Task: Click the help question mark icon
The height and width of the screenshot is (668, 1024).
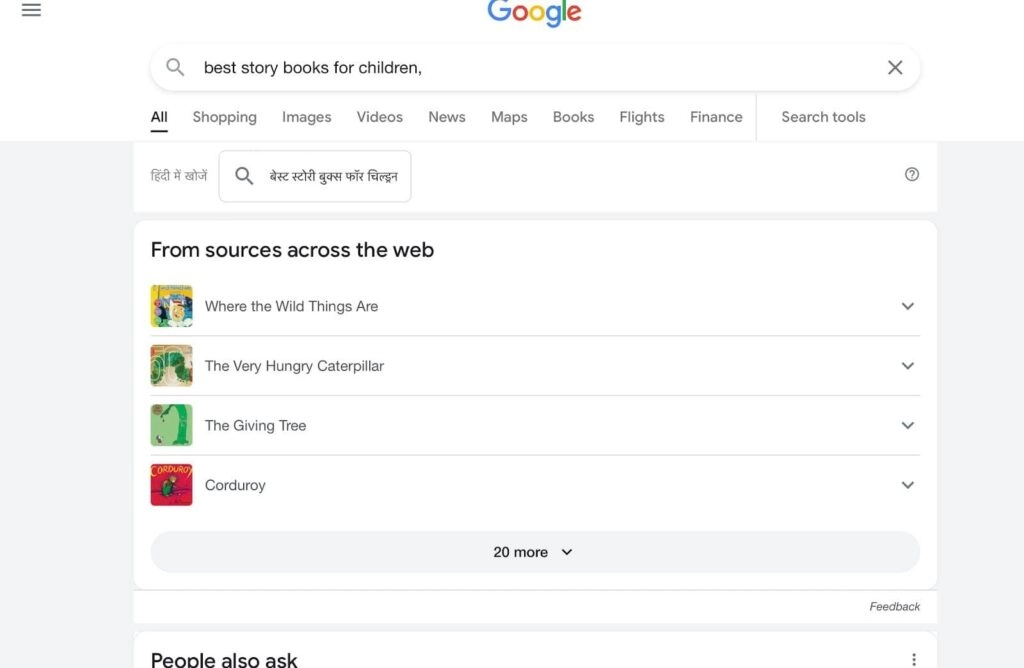Action: pyautogui.click(x=911, y=174)
